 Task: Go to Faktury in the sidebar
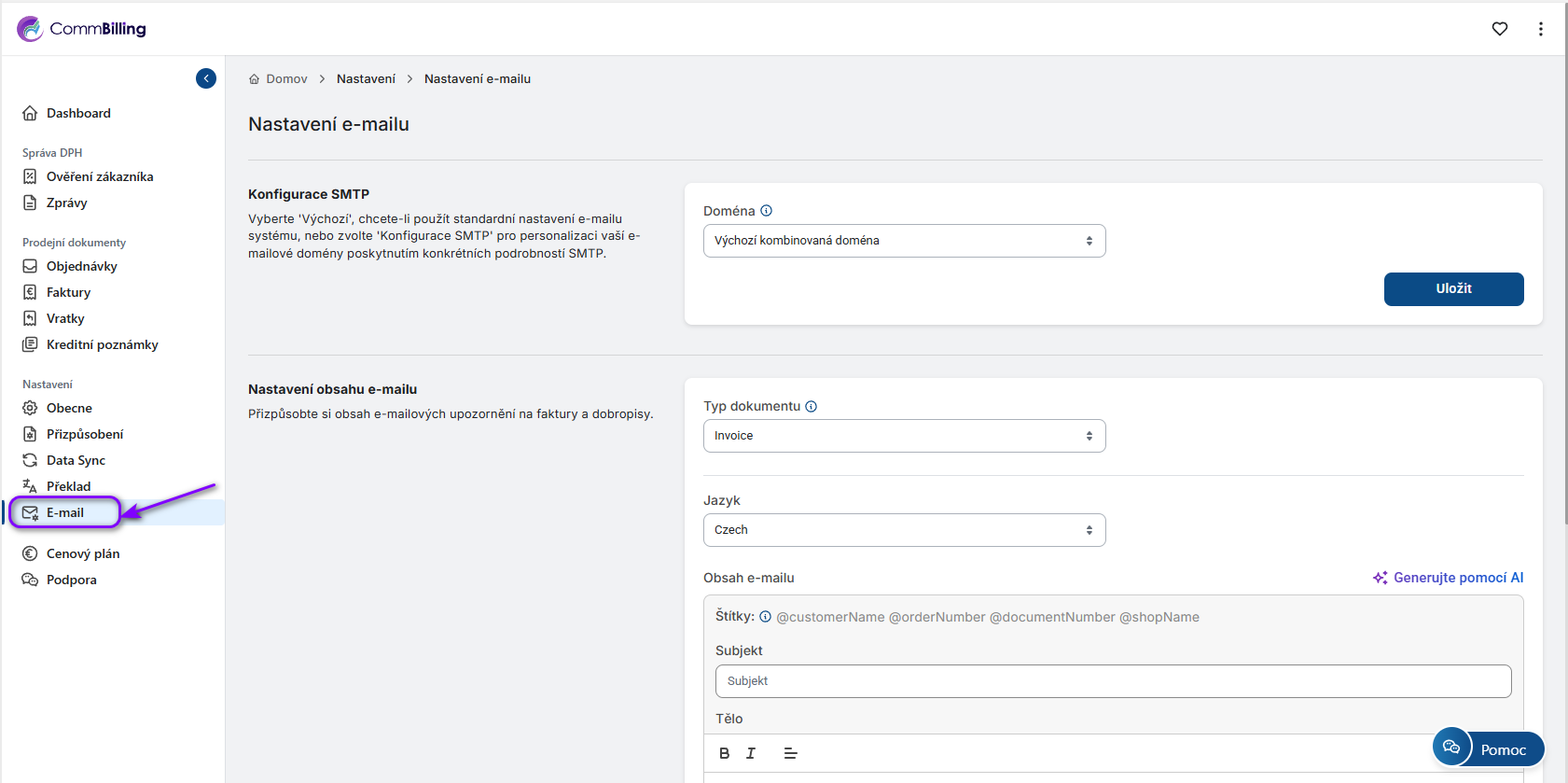coord(68,292)
